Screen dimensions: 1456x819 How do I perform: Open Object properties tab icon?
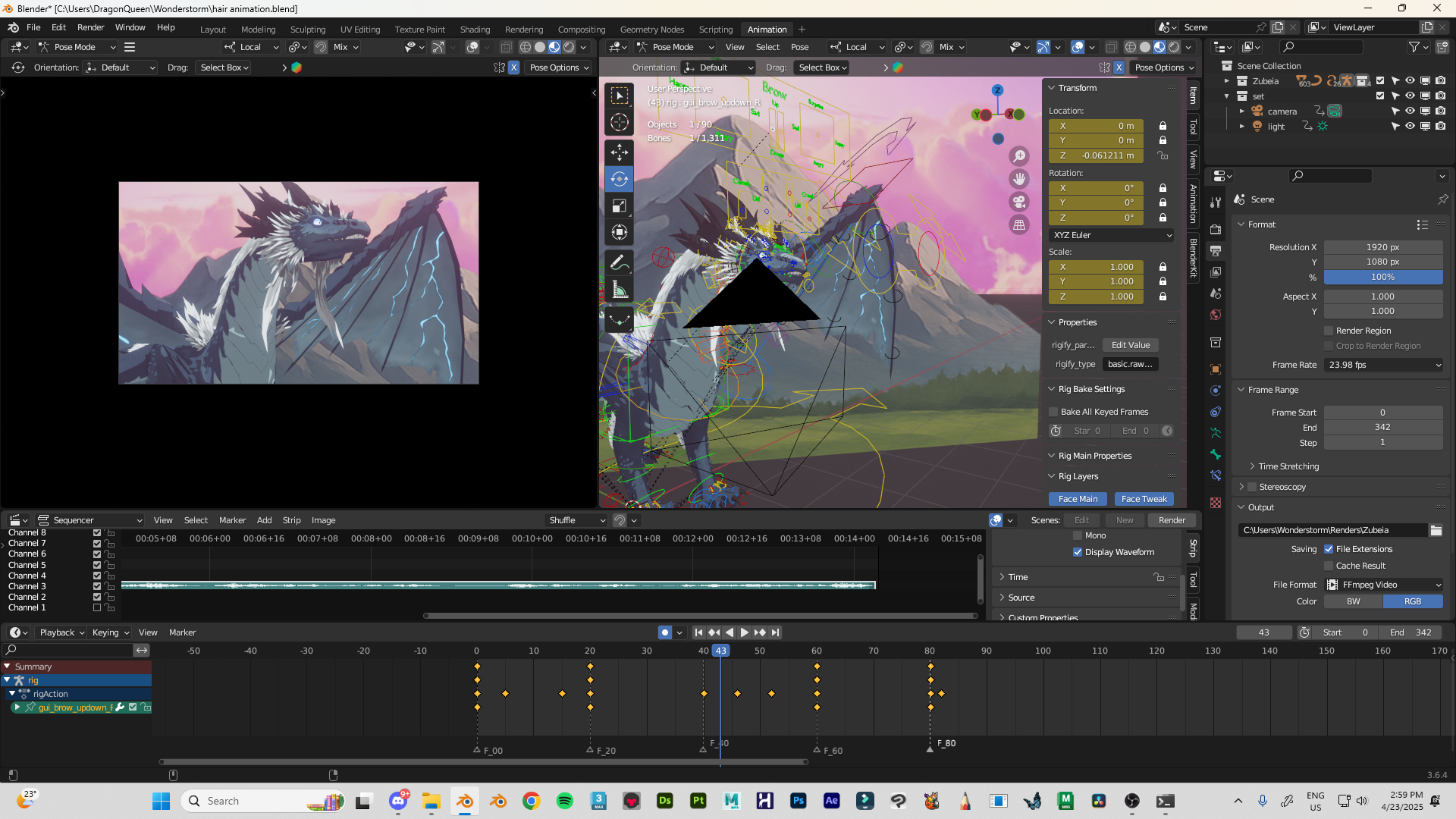[1216, 369]
